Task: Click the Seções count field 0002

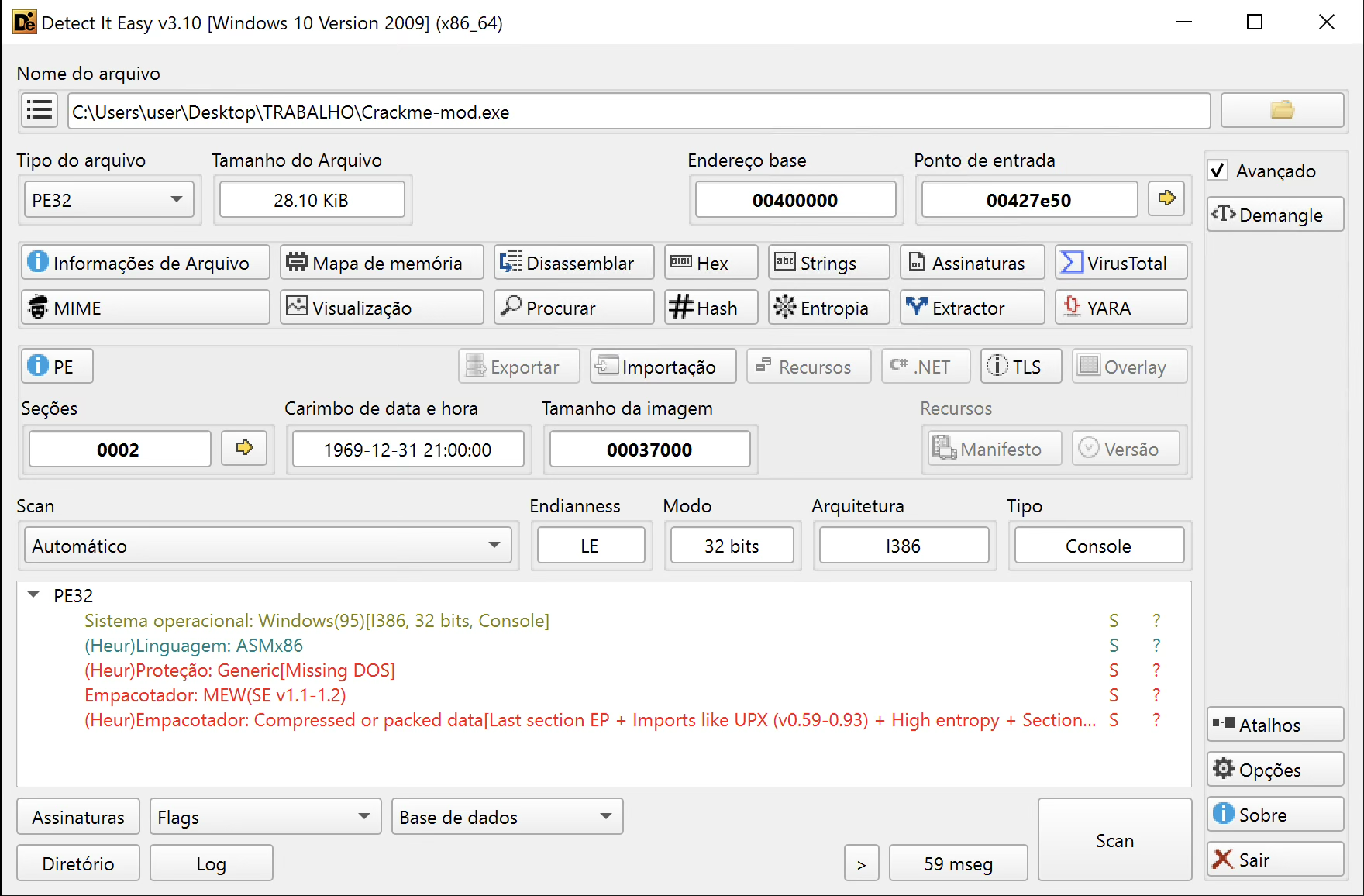Action: (119, 450)
